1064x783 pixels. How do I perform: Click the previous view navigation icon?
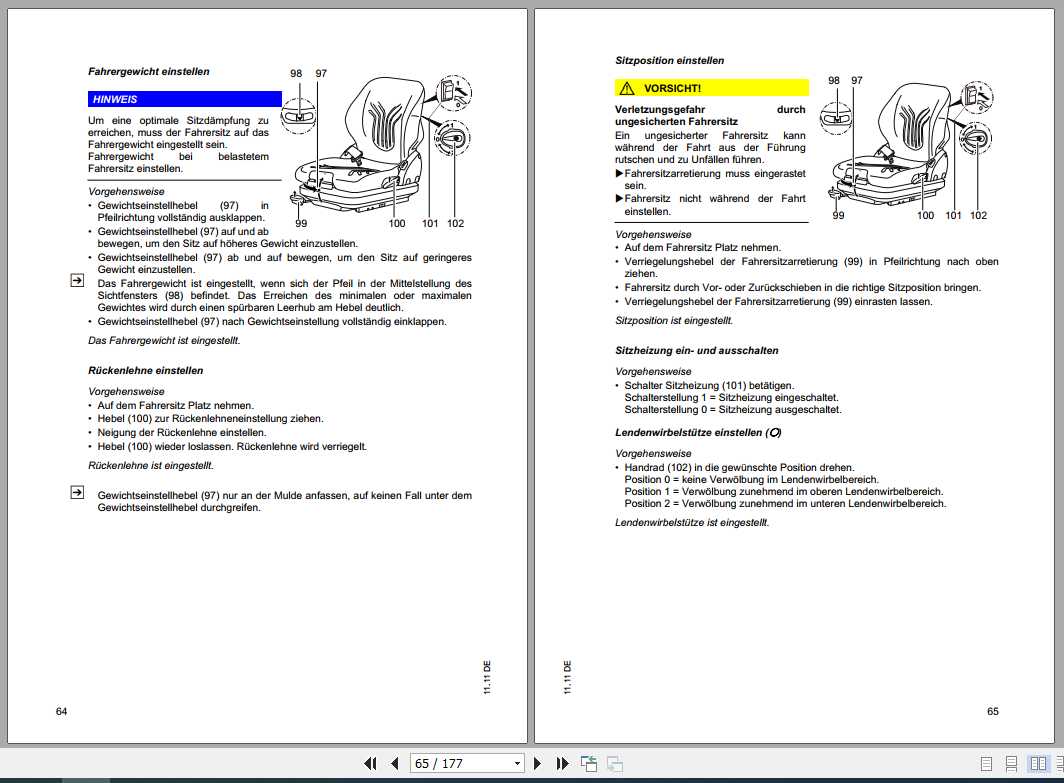pyautogui.click(x=589, y=763)
